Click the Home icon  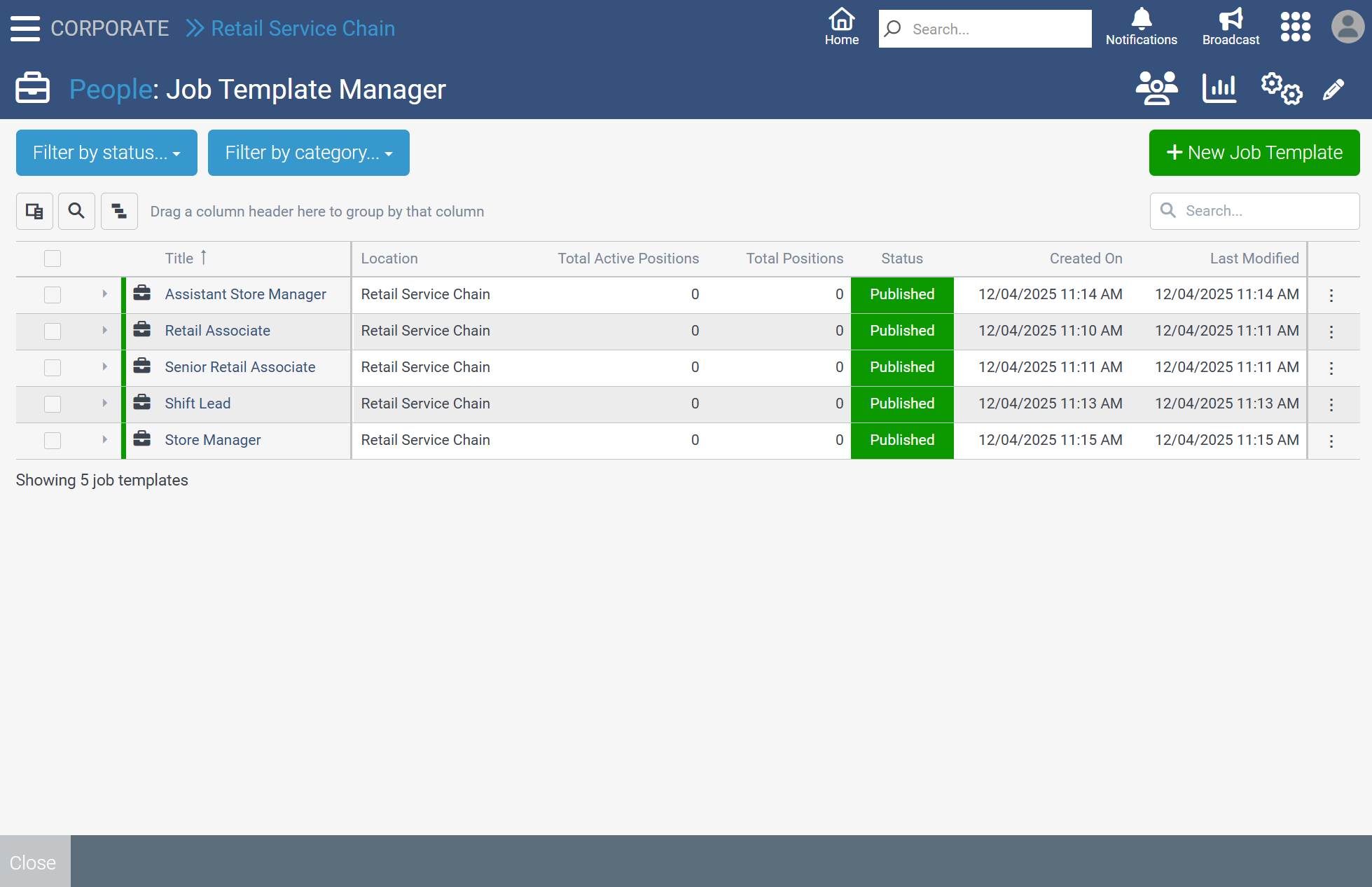click(x=841, y=27)
